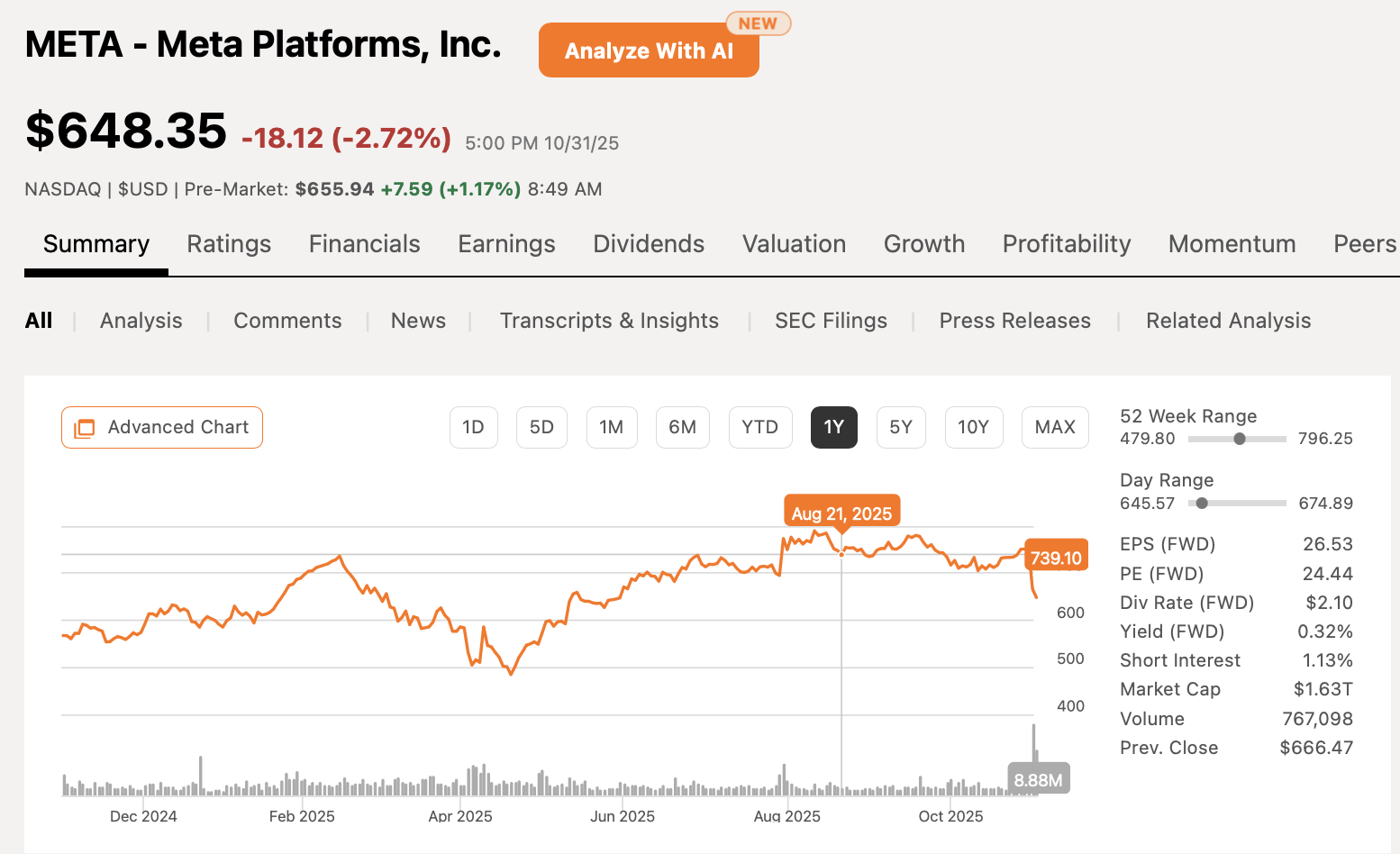Show News items only
This screenshot has height=854, width=1400.
click(x=418, y=321)
